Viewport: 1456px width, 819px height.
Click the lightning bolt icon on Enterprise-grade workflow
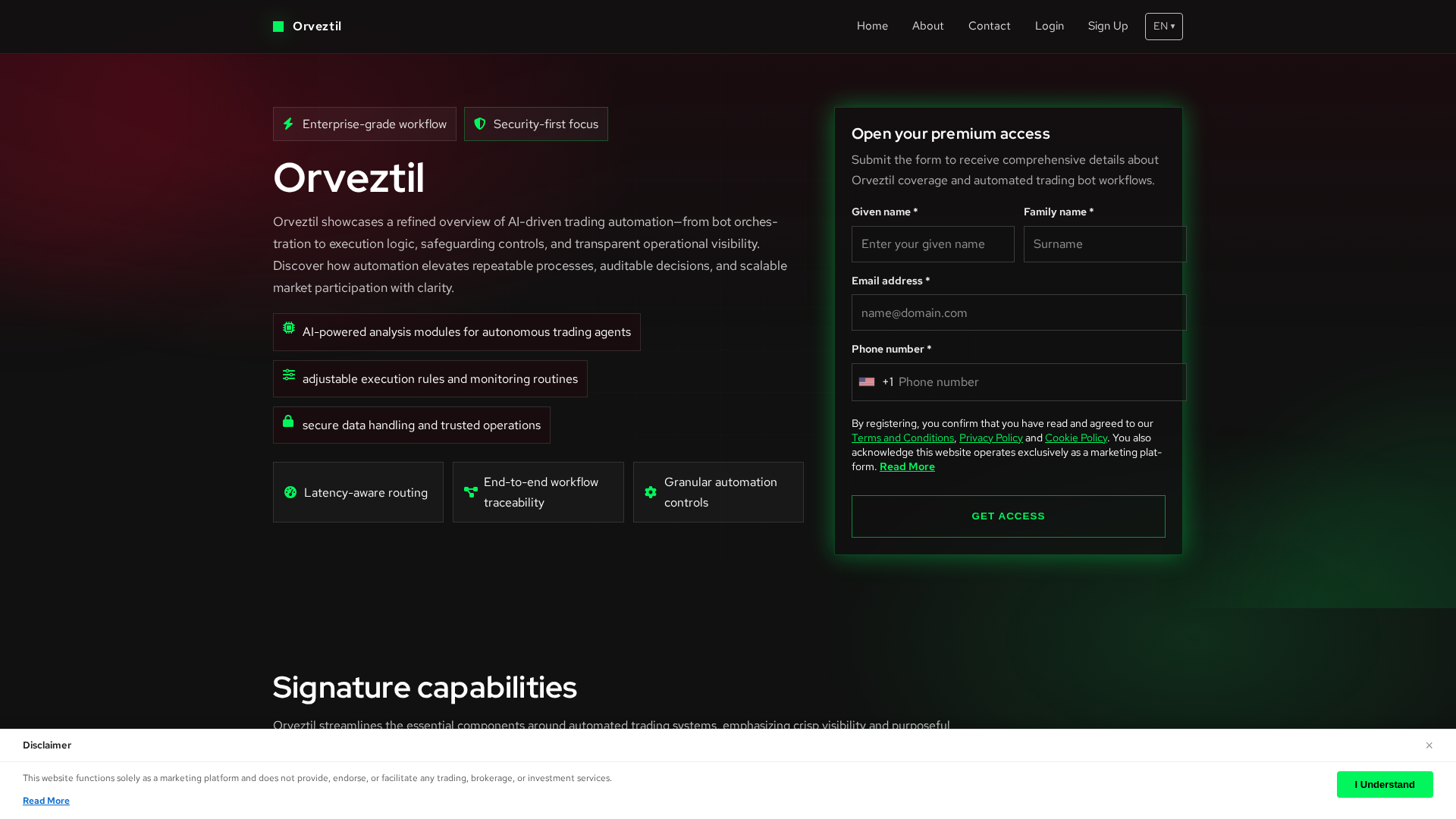coord(288,124)
